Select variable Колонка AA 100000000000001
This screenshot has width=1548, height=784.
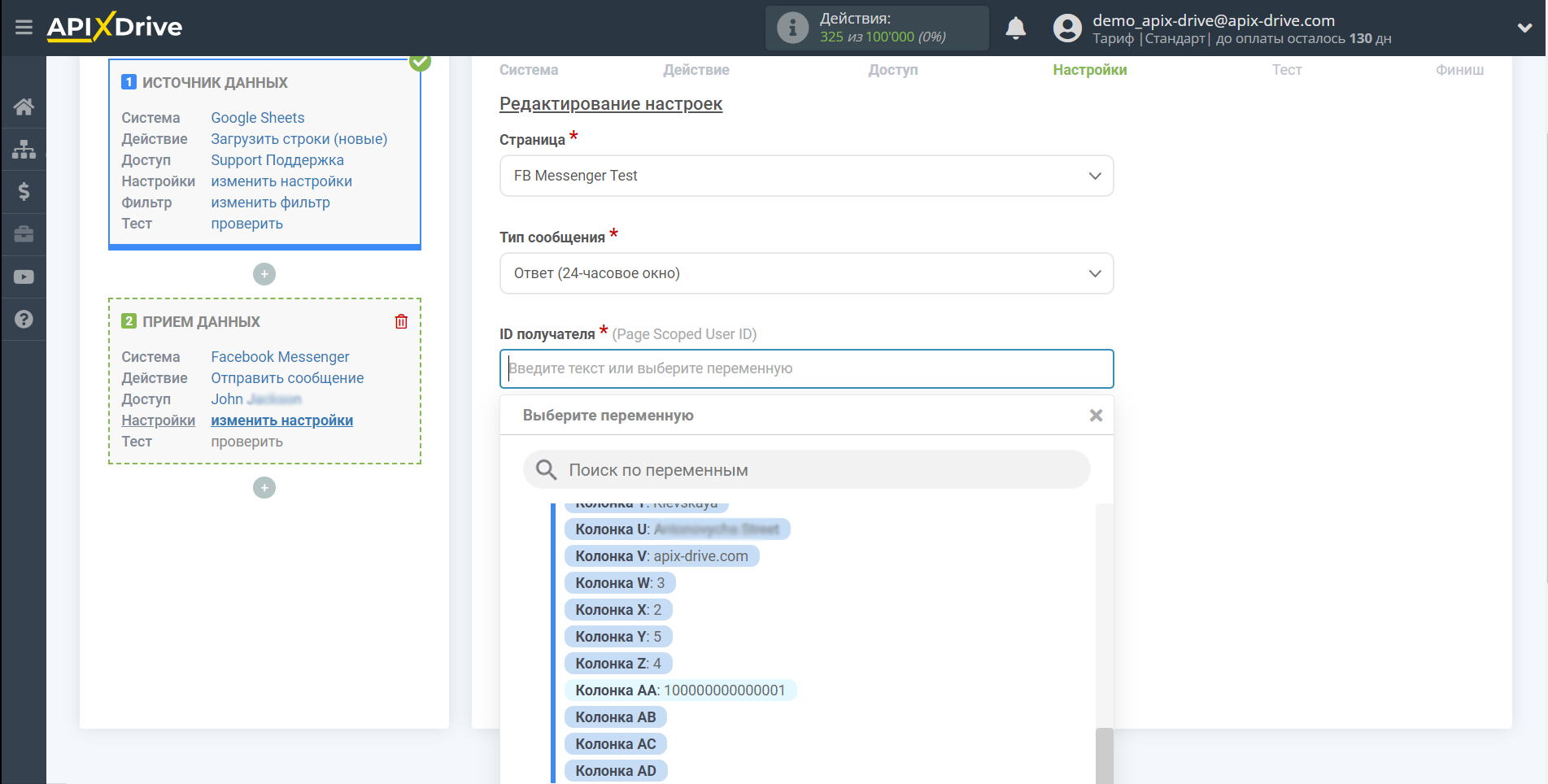pyautogui.click(x=680, y=690)
